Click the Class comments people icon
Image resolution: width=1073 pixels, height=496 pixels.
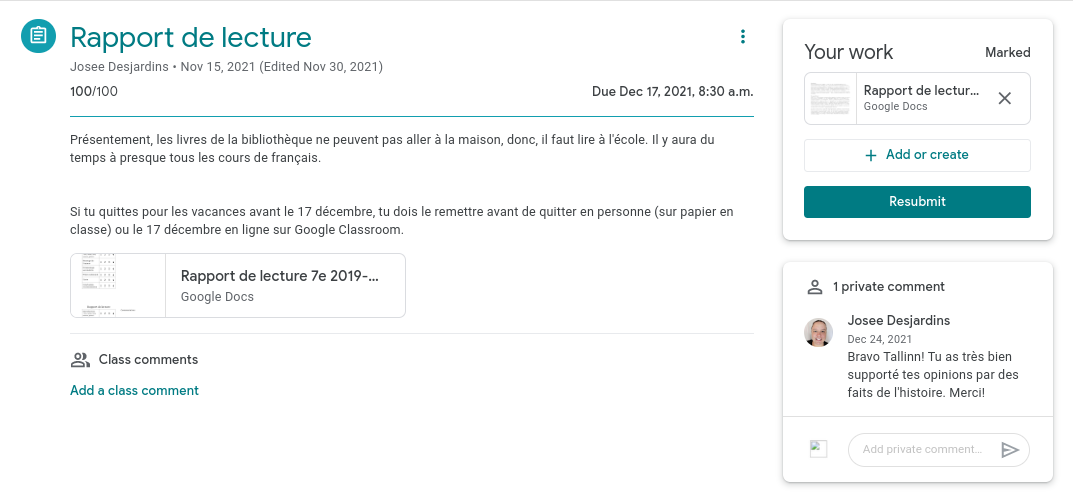[80, 360]
